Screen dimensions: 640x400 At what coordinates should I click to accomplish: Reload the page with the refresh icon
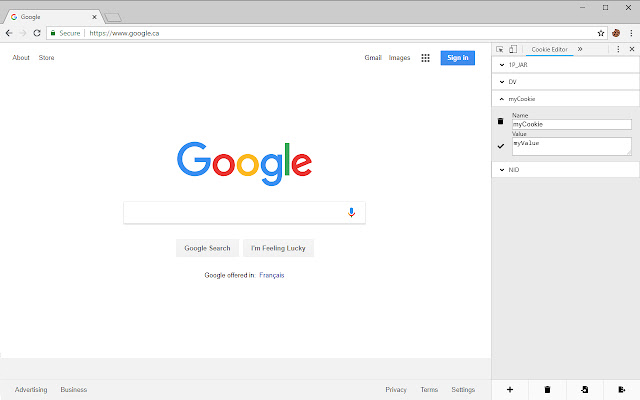(x=37, y=33)
